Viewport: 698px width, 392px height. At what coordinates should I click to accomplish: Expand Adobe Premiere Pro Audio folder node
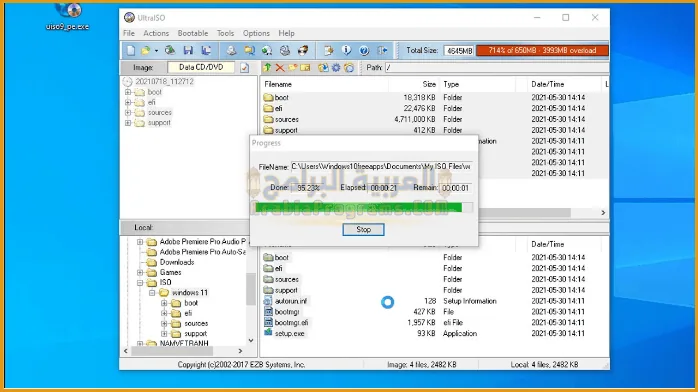coord(140,242)
